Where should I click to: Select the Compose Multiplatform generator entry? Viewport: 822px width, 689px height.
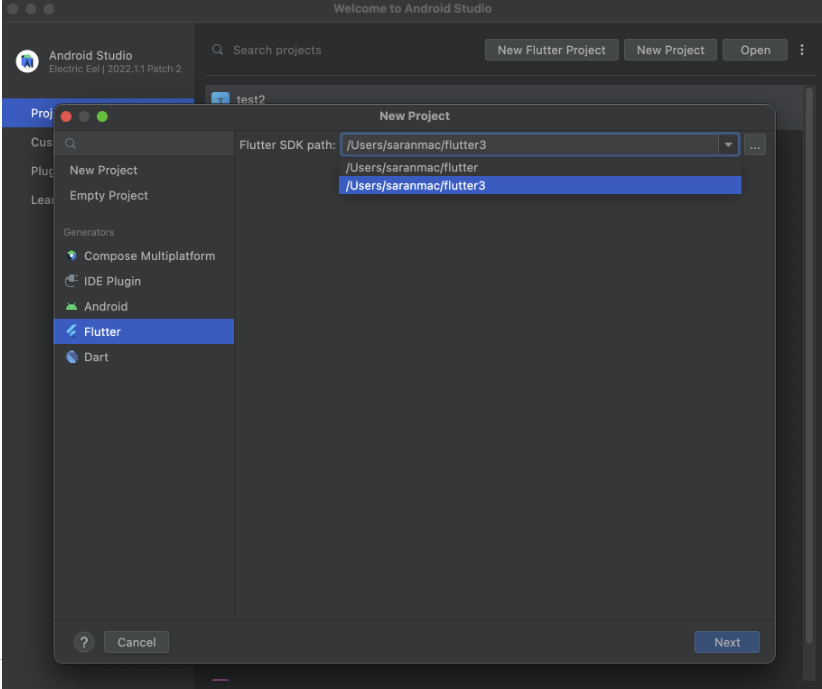coord(144,256)
